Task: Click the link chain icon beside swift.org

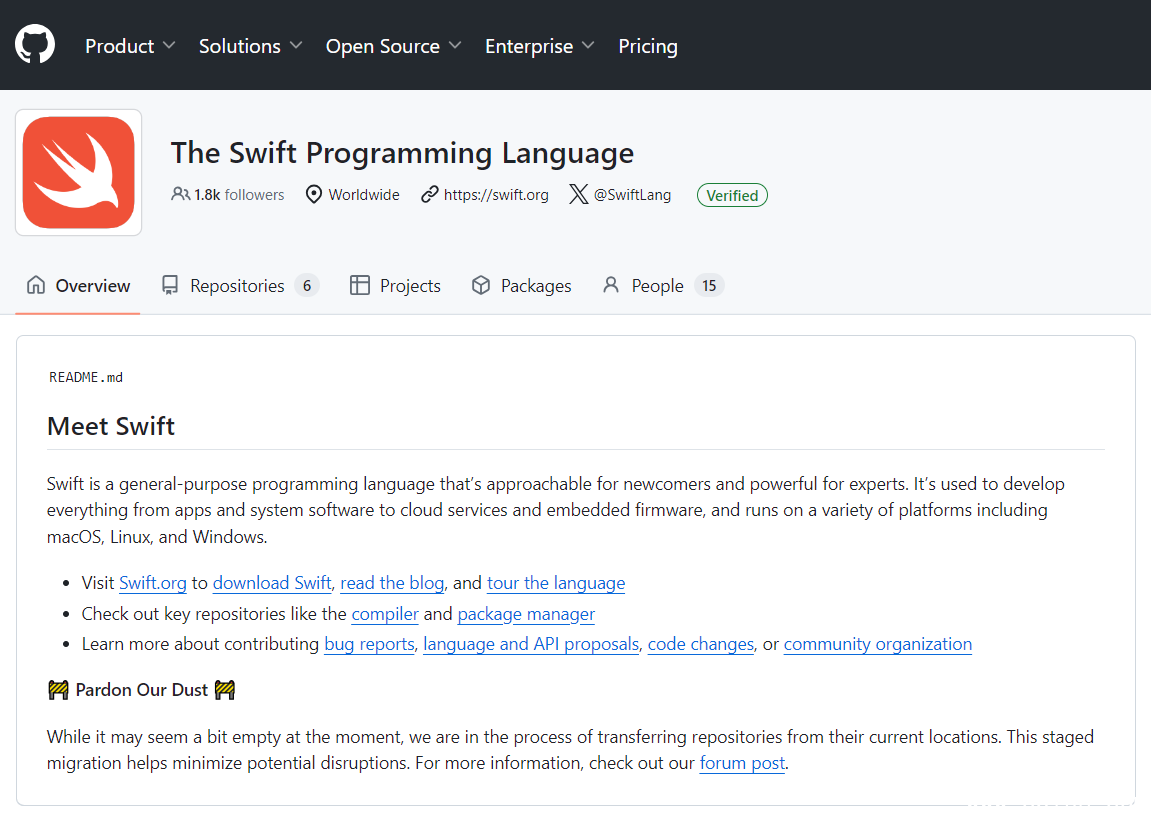Action: point(430,195)
